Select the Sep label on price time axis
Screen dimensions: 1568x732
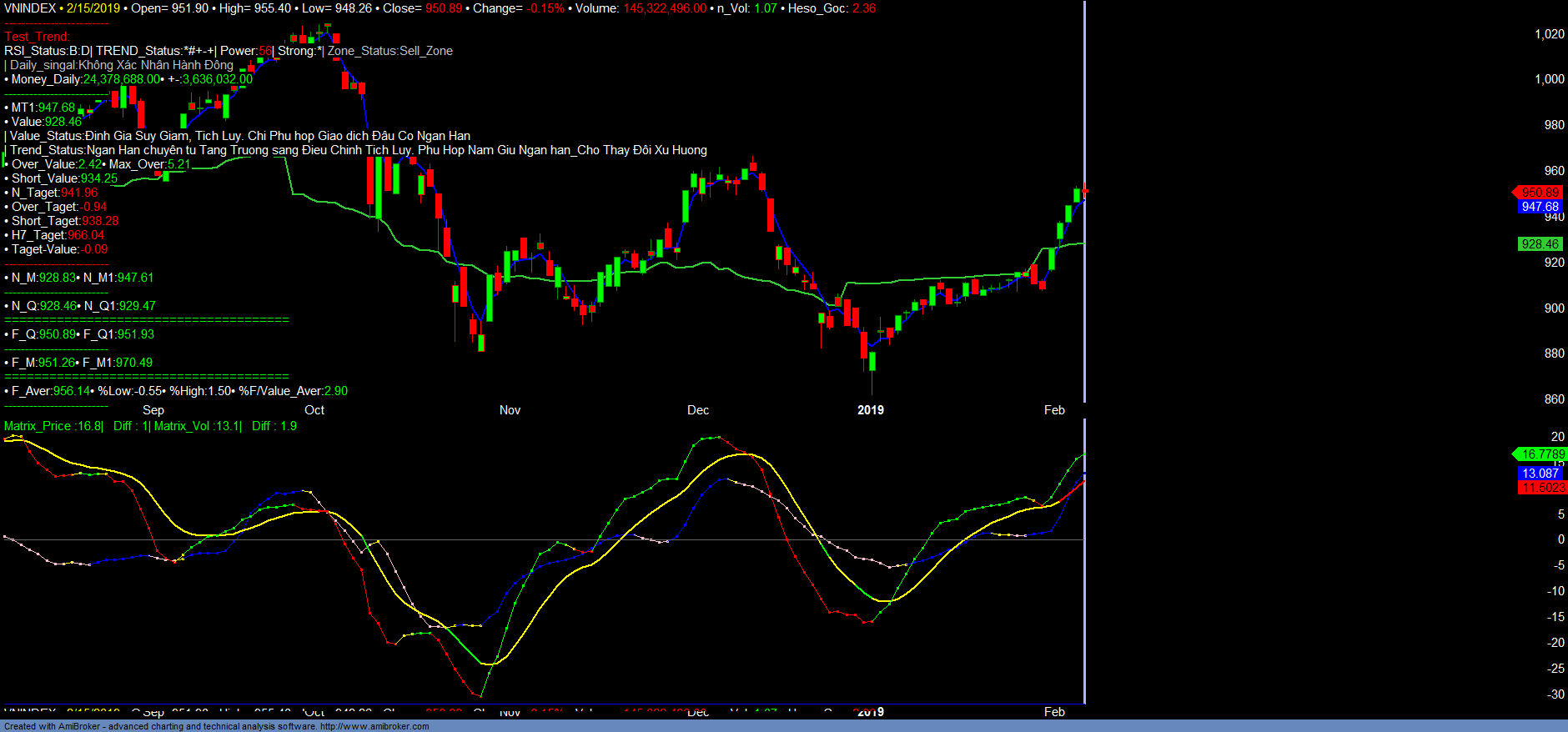click(153, 410)
